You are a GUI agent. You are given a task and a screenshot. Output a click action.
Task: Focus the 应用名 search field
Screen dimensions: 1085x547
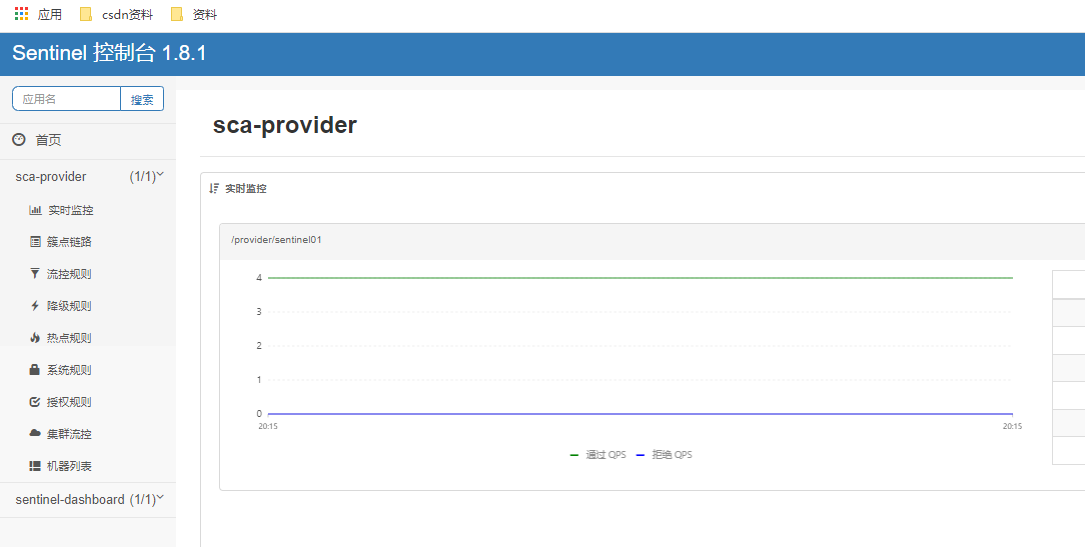[x=66, y=99]
